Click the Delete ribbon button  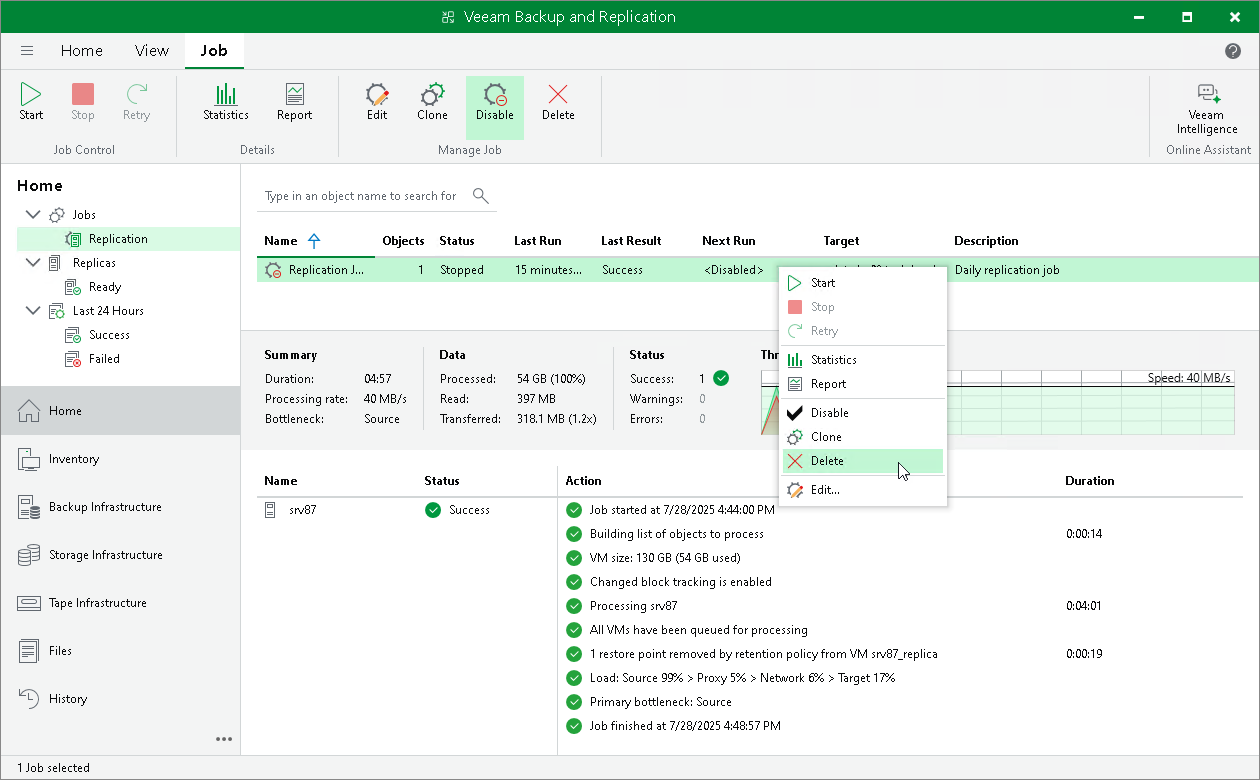[x=558, y=103]
